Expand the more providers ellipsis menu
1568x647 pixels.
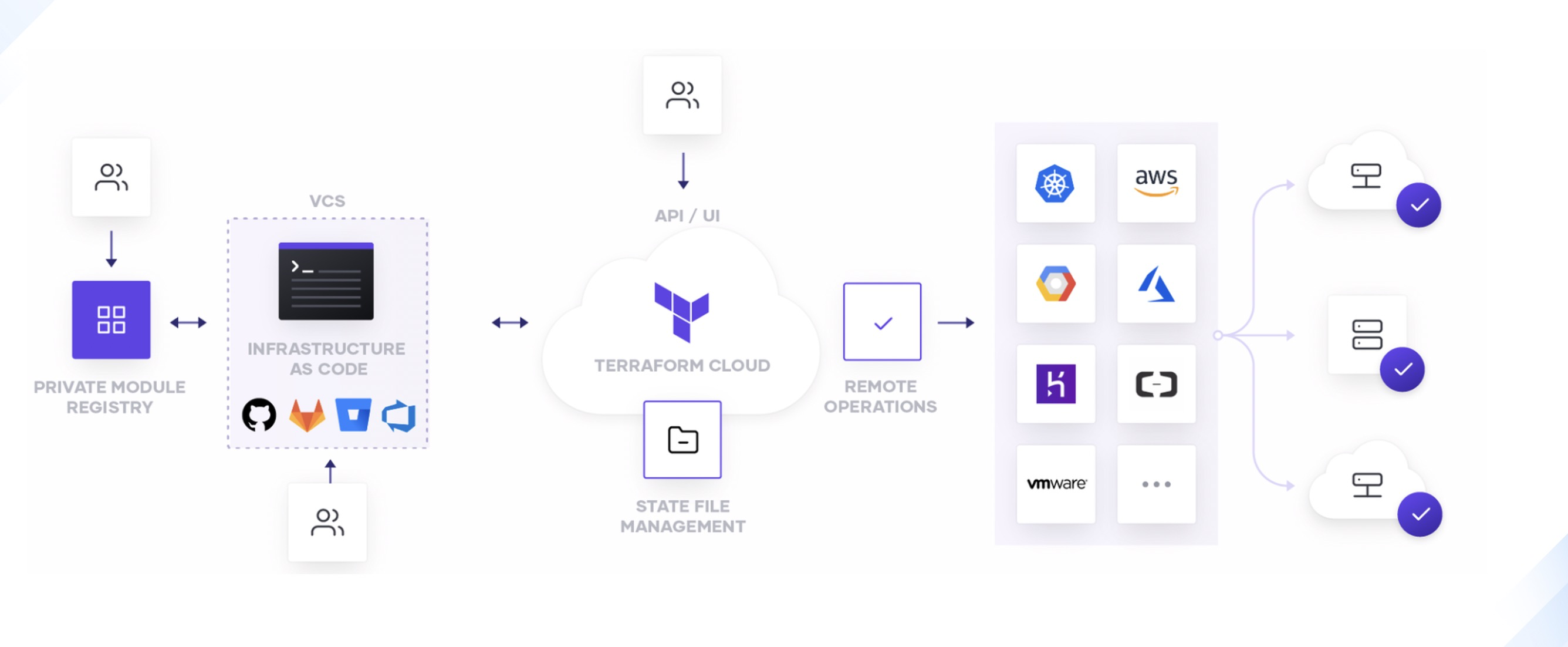pos(1155,484)
